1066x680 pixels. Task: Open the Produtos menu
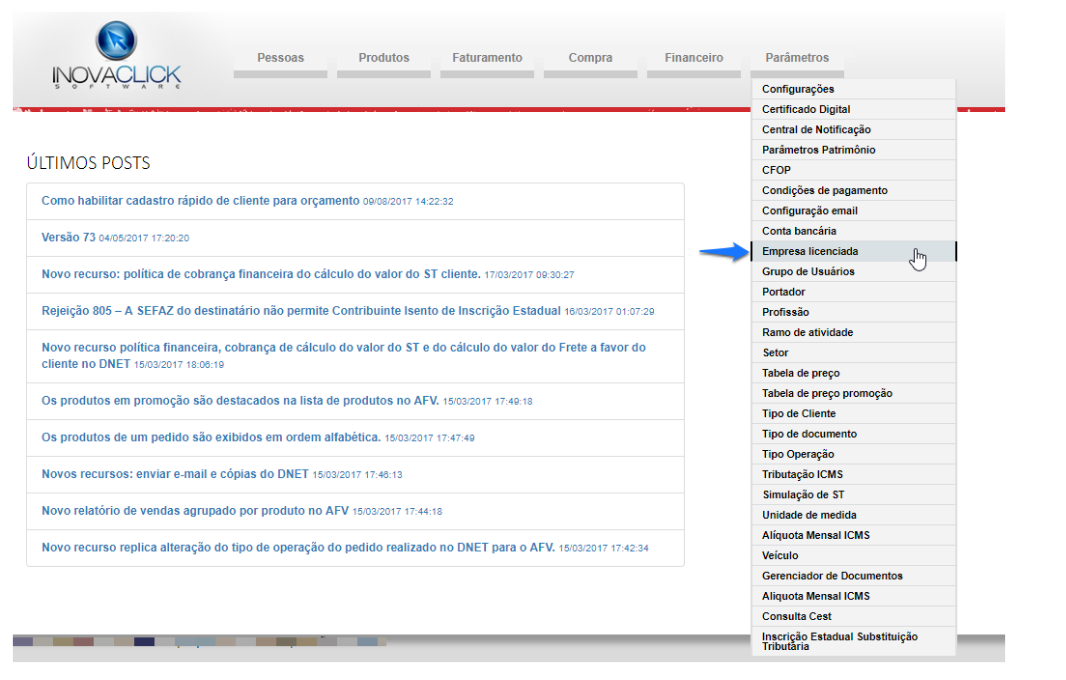384,58
